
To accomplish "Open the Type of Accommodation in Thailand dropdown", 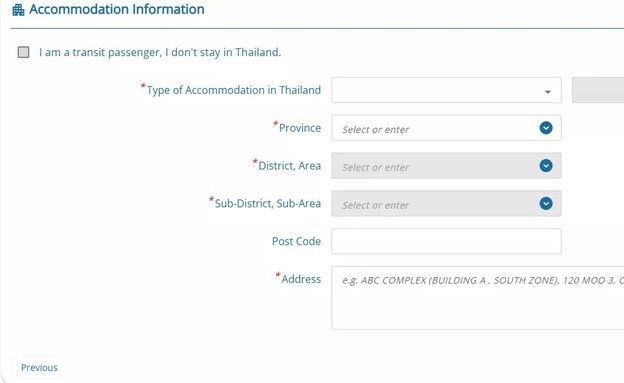I will coord(447,90).
